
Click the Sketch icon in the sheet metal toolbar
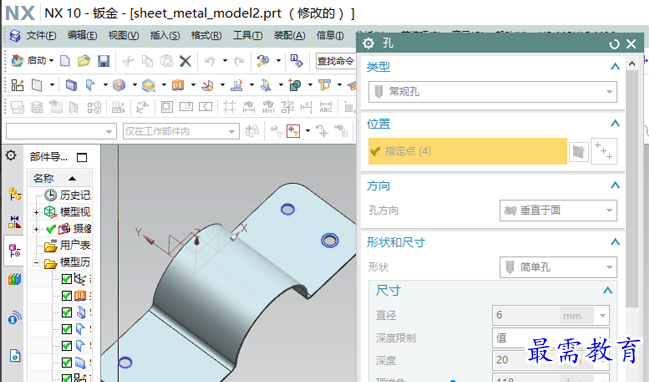pyautogui.click(x=17, y=85)
